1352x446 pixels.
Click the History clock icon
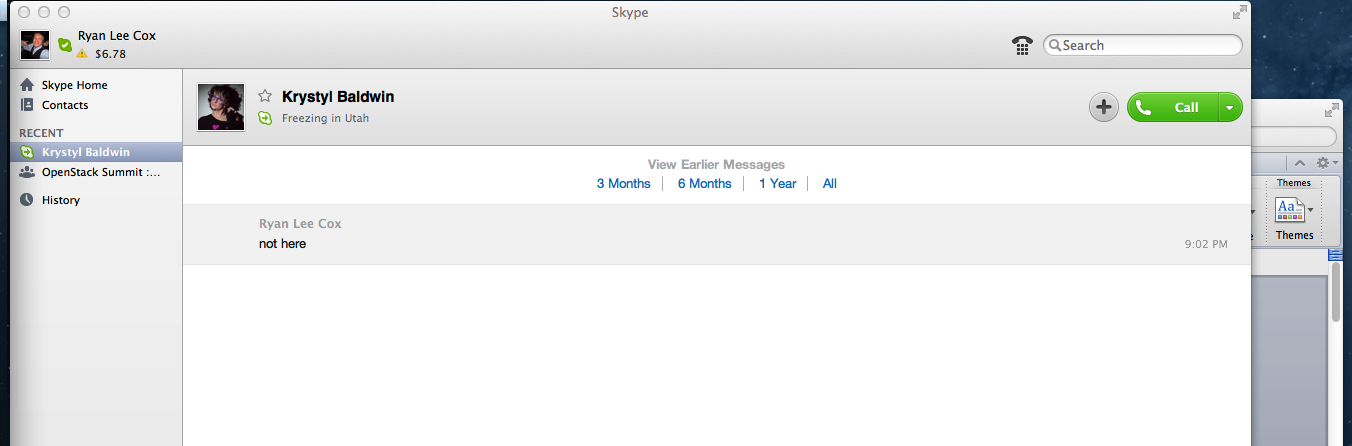point(27,200)
